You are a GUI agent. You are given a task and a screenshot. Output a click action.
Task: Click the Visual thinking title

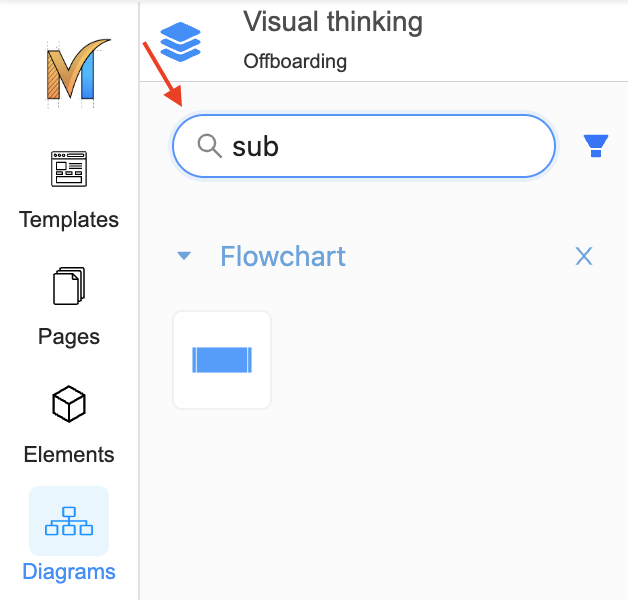click(333, 22)
